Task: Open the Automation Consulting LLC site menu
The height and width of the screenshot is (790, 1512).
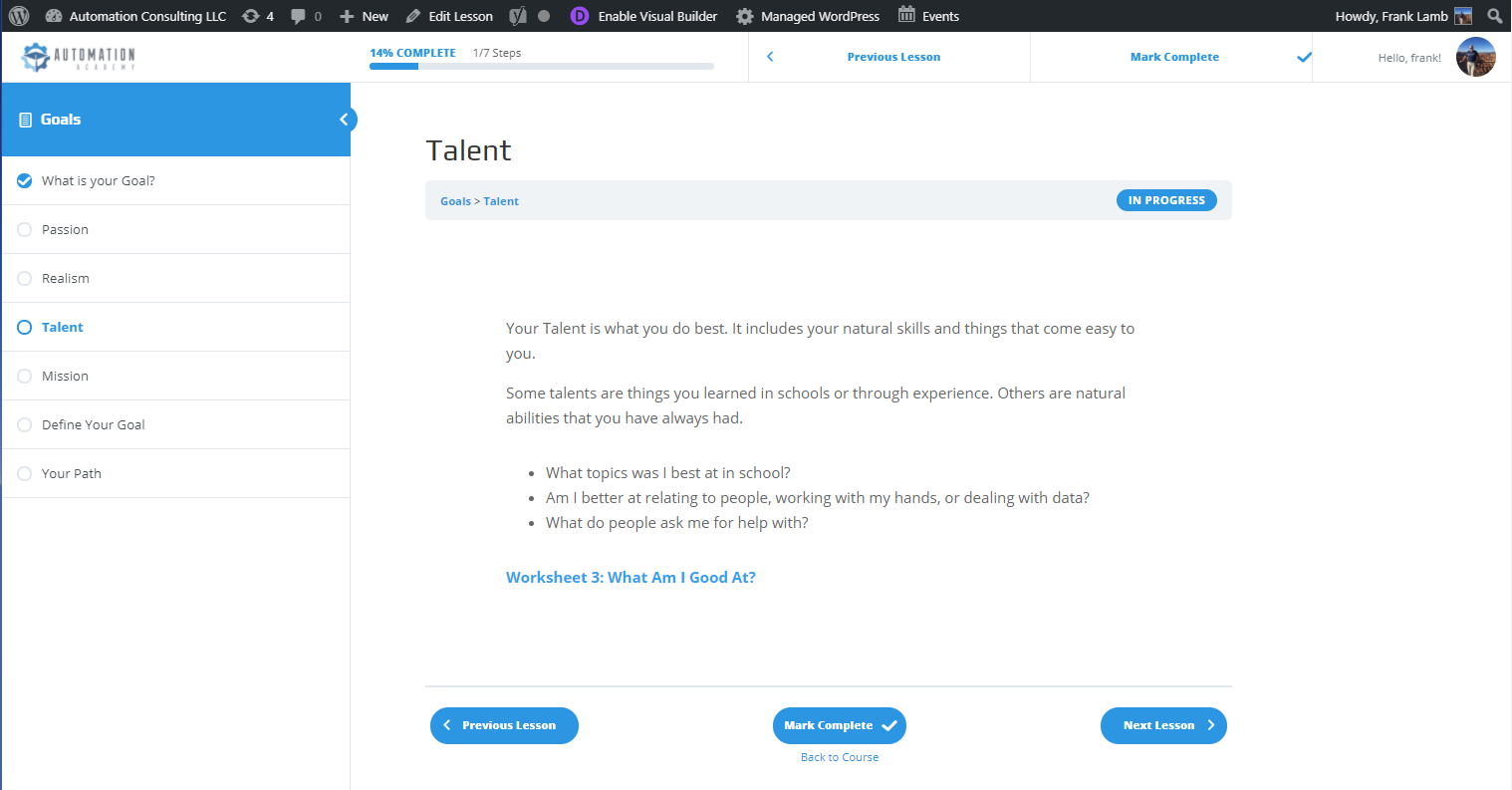Action: 134,15
